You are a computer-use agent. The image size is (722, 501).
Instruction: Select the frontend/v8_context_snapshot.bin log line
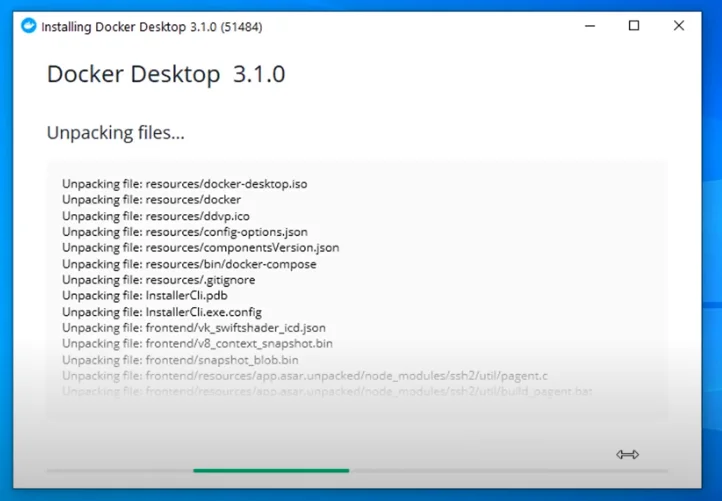pyautogui.click(x=197, y=343)
